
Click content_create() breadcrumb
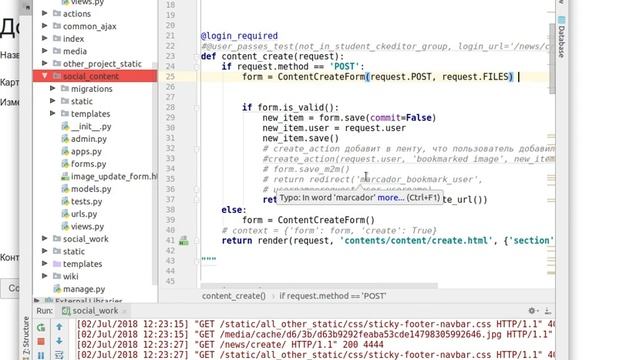234,296
